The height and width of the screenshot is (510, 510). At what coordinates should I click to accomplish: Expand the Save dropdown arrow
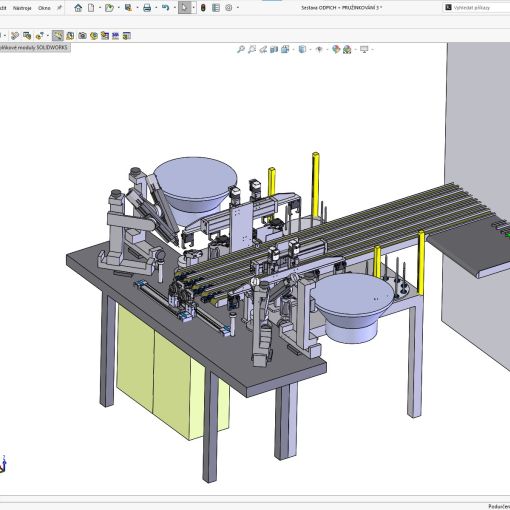[137, 8]
